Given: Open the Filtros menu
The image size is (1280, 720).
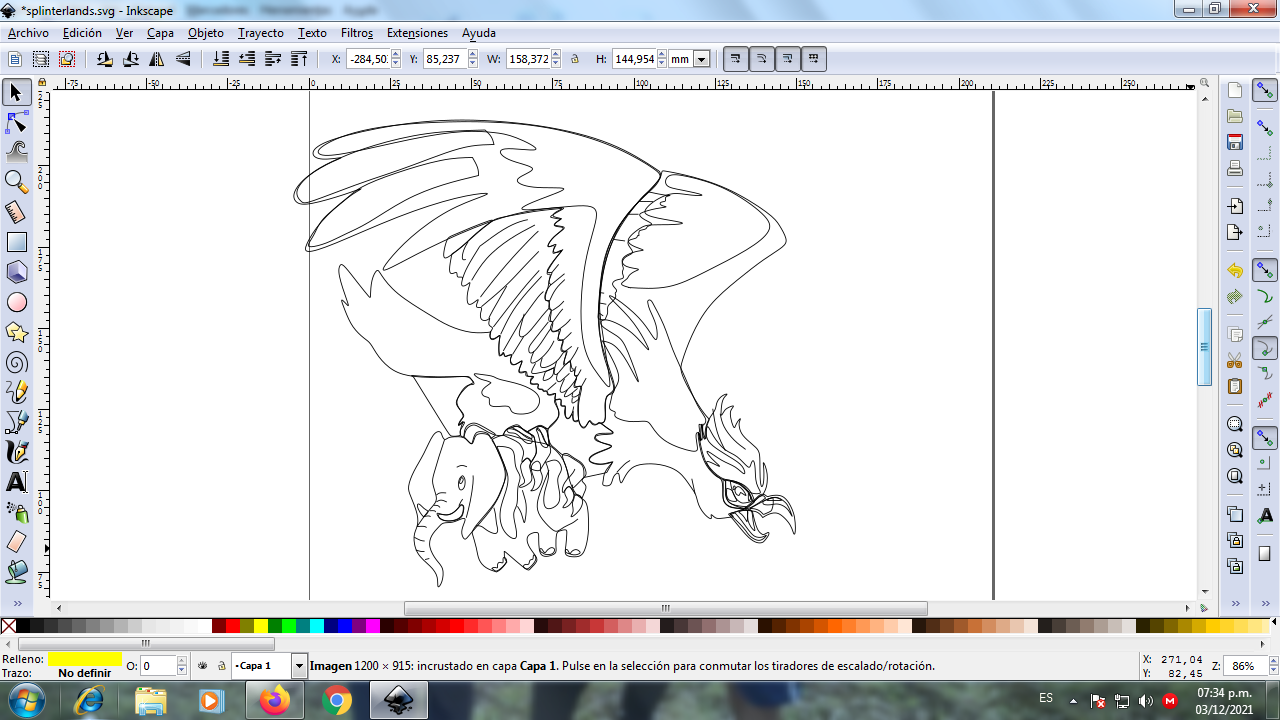Looking at the screenshot, I should pos(357,33).
